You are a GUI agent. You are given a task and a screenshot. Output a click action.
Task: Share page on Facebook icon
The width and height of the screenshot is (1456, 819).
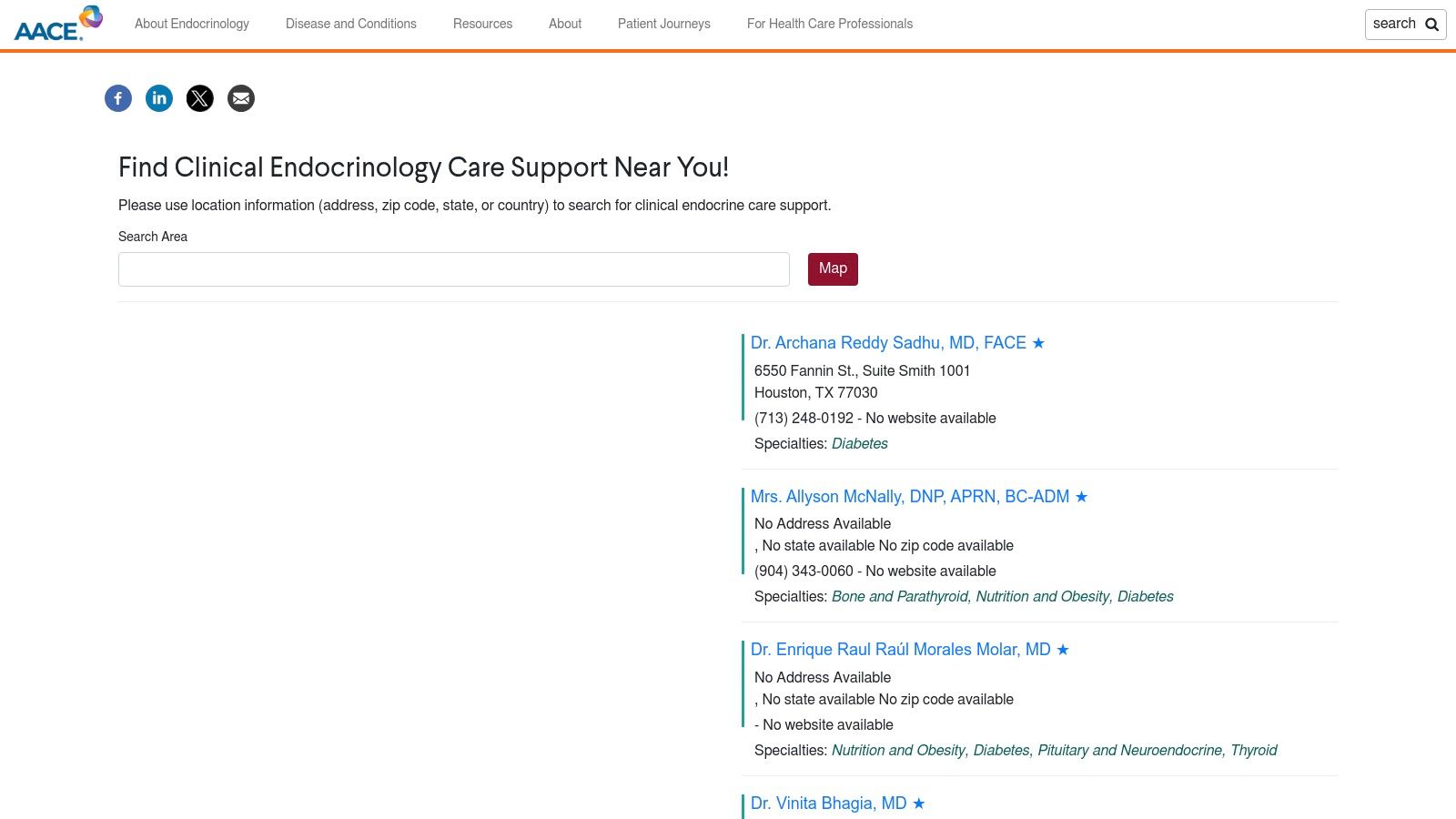click(x=118, y=98)
